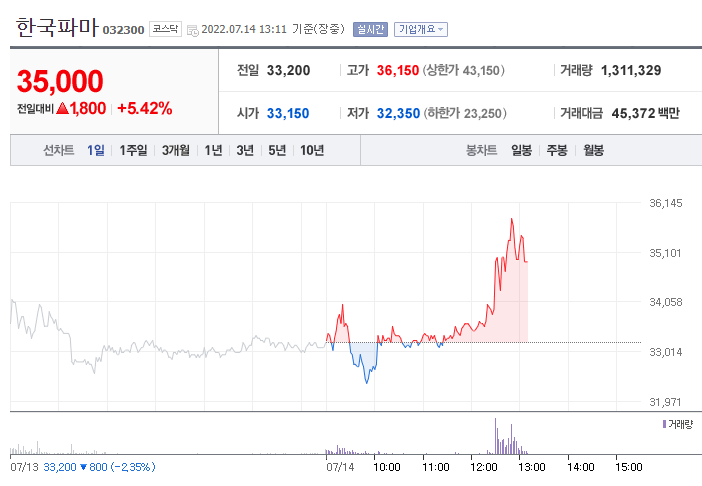The image size is (702, 486).
Task: Switch to the 3개월 chart period
Action: pos(176,150)
